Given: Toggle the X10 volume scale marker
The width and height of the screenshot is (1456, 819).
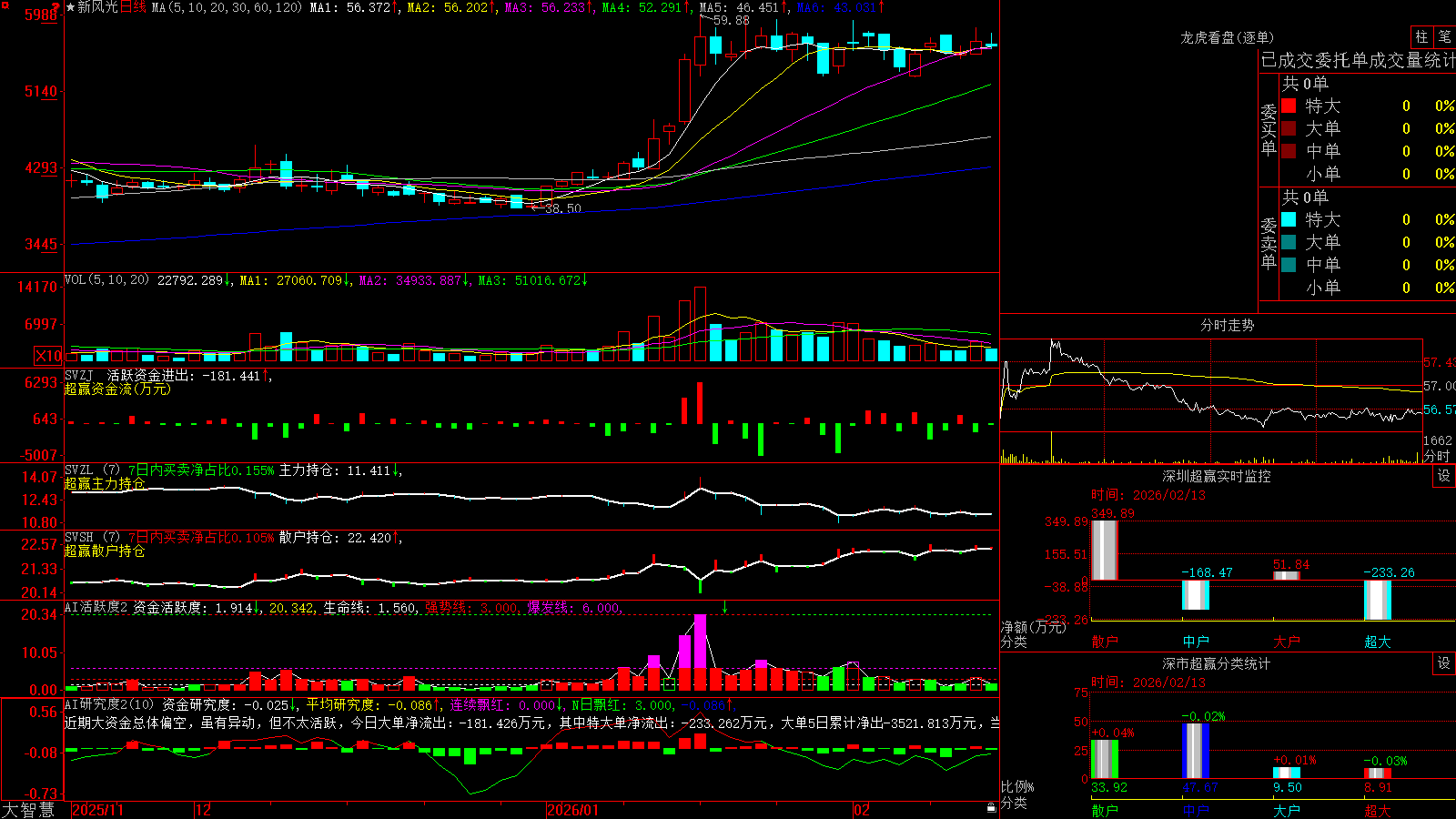Looking at the screenshot, I should 48,356.
